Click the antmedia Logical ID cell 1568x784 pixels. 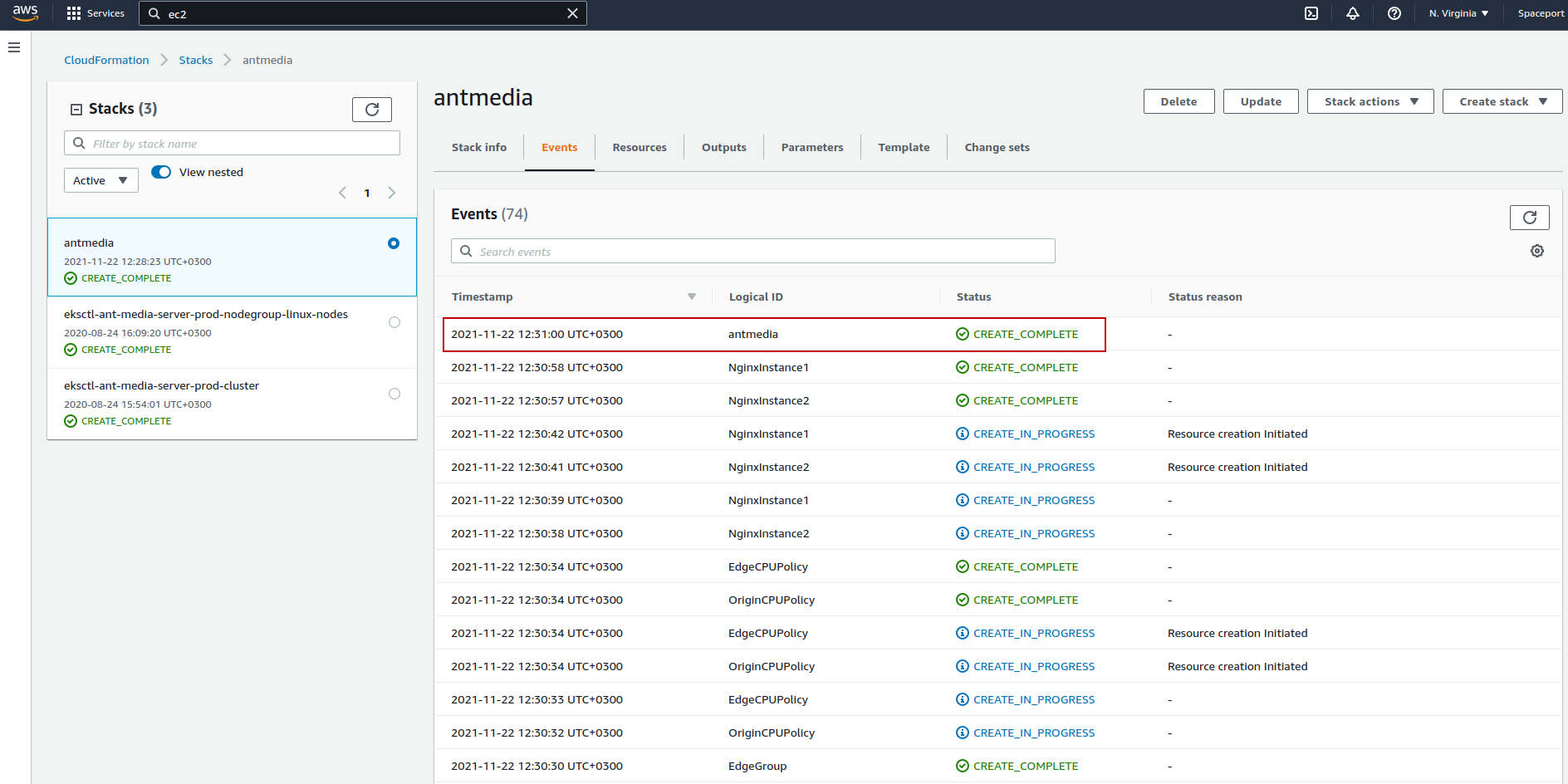tap(753, 334)
